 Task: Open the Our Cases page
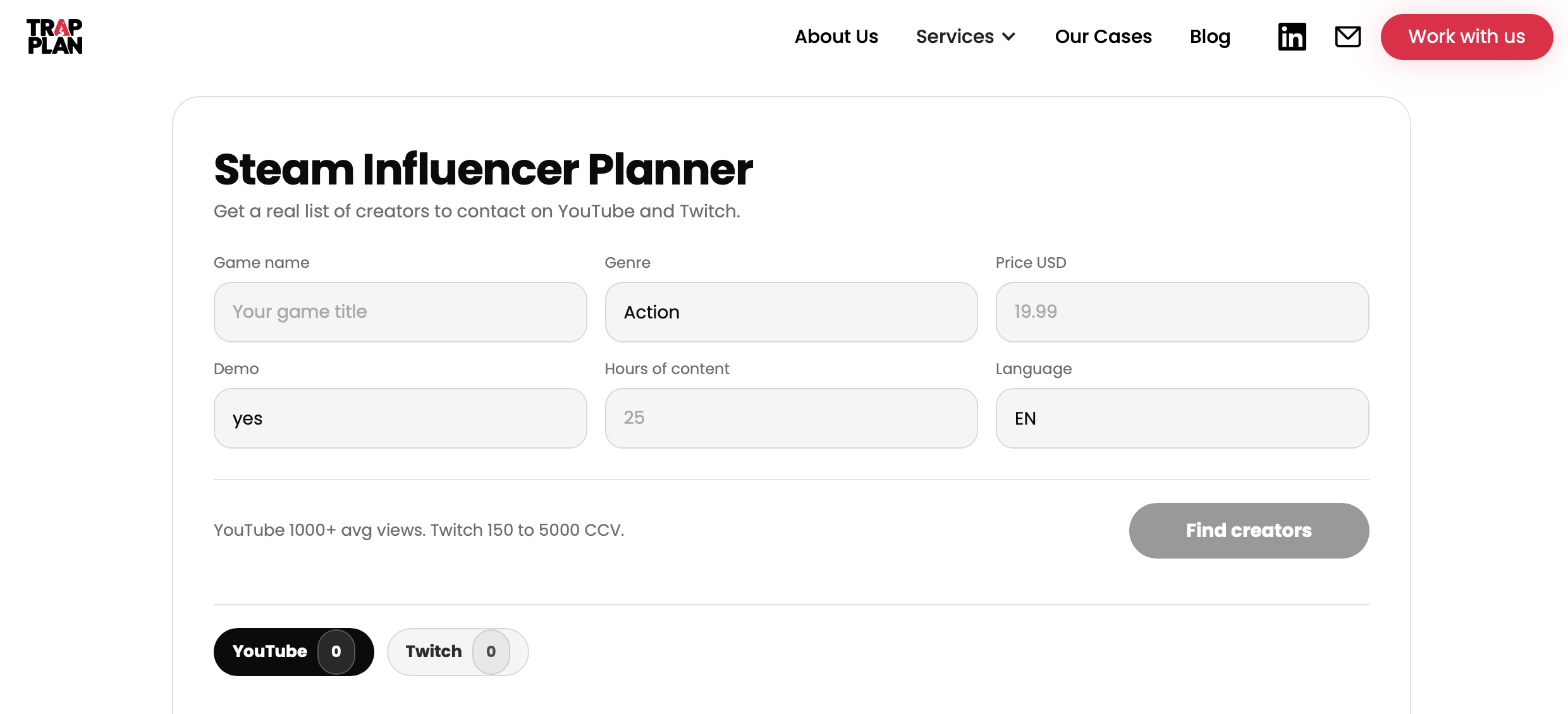tap(1103, 37)
